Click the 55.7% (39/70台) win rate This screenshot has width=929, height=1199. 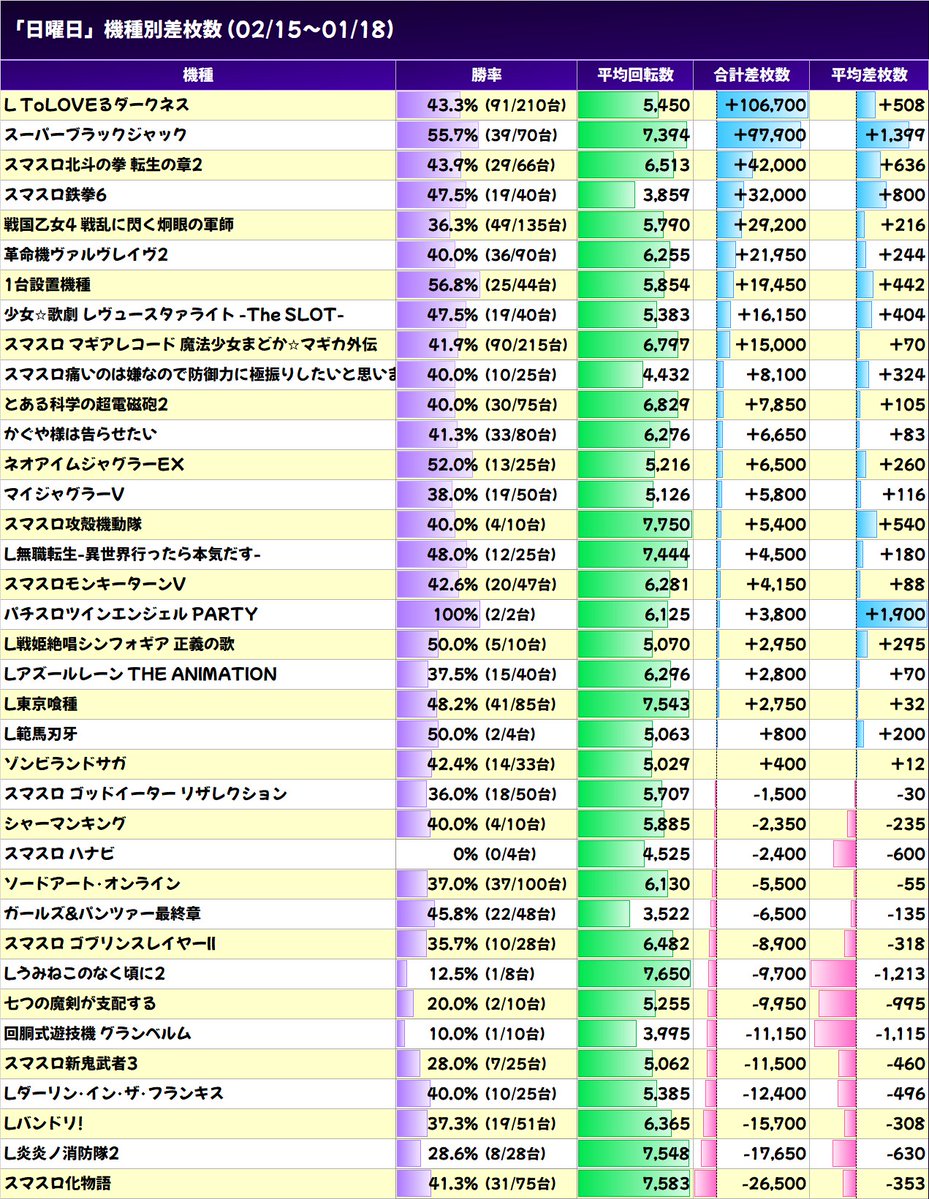[x=492, y=135]
